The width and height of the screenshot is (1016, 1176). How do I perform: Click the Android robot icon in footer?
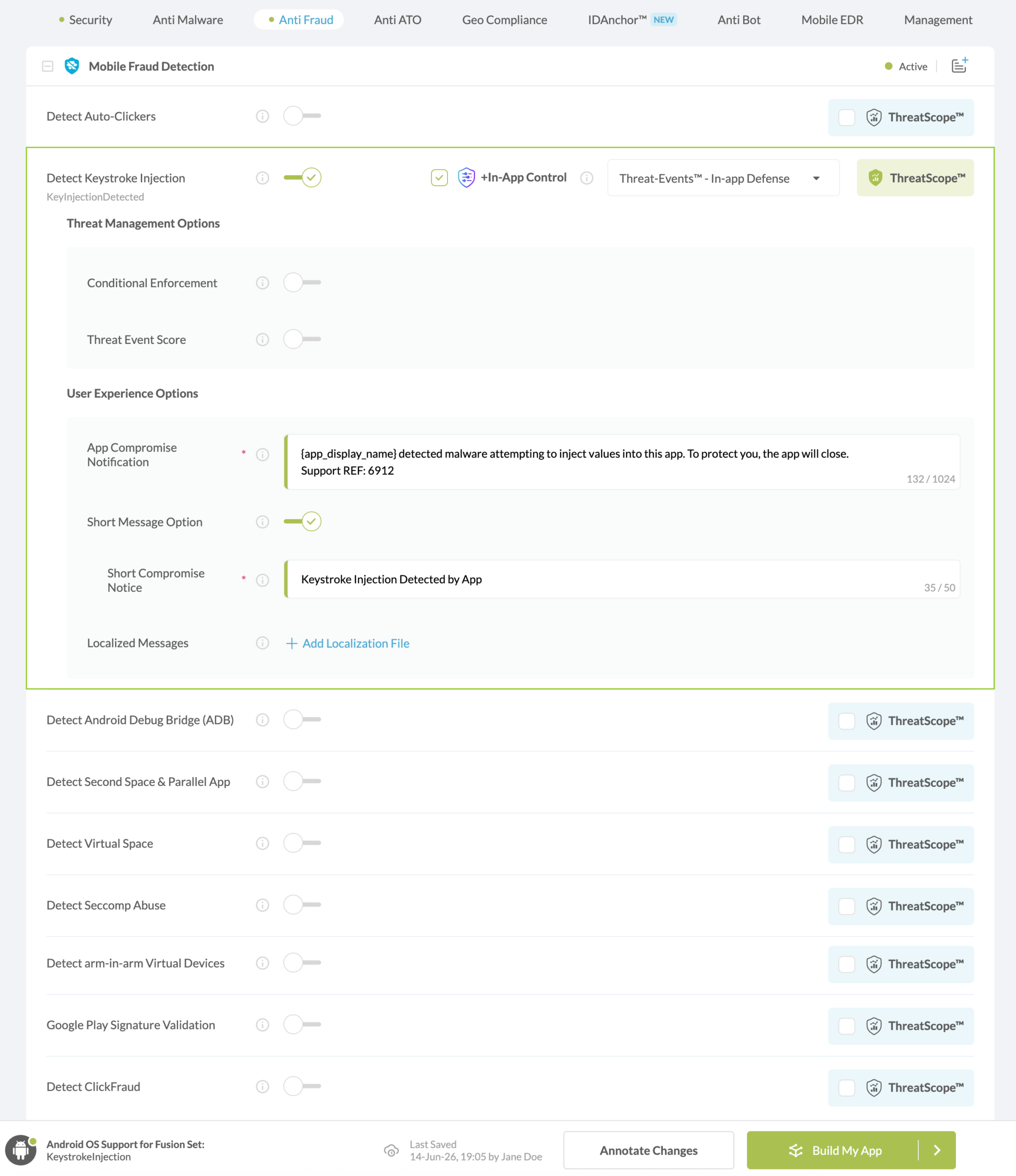[x=21, y=1150]
